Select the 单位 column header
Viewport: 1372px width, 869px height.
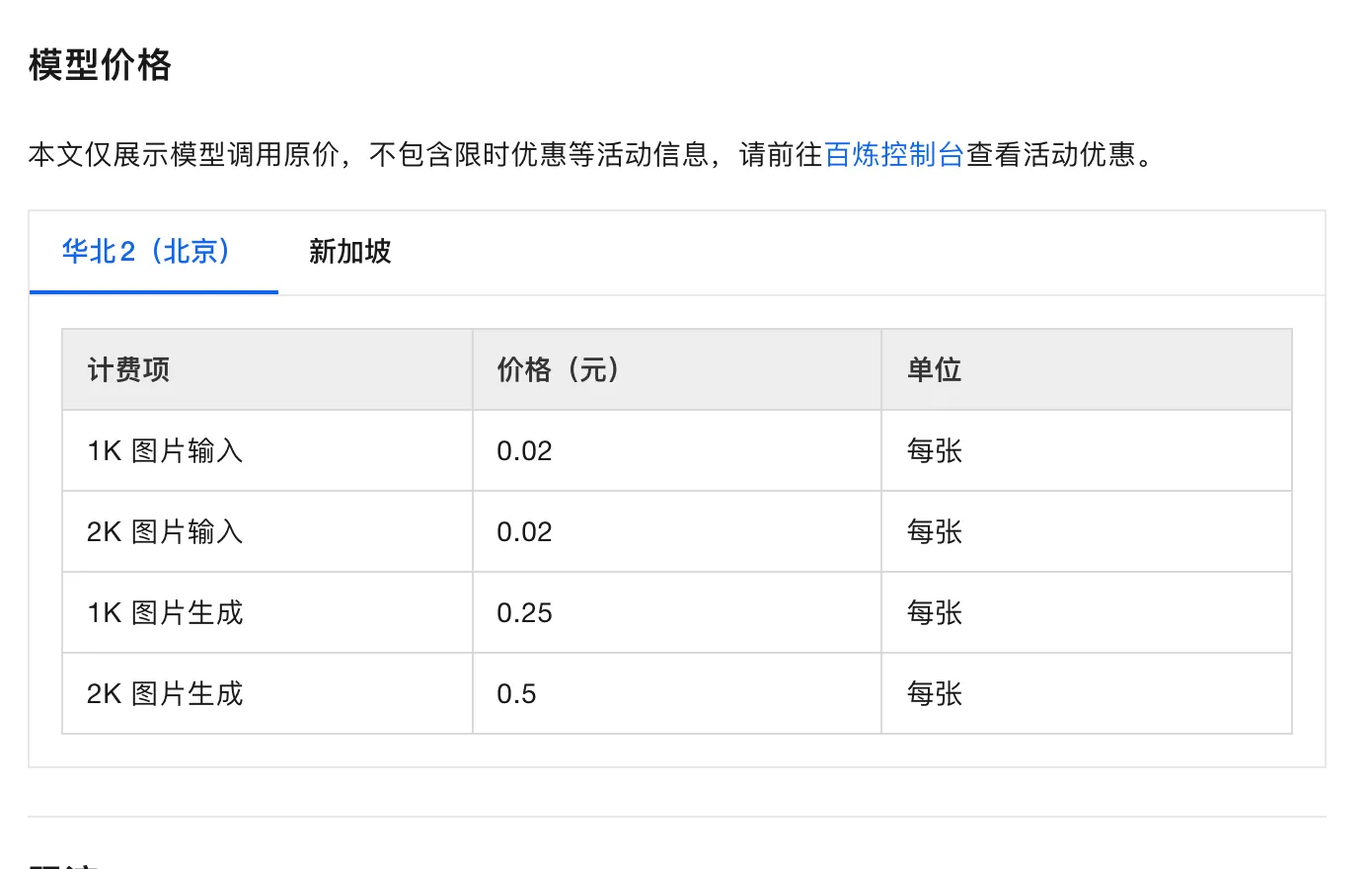click(x=1087, y=369)
